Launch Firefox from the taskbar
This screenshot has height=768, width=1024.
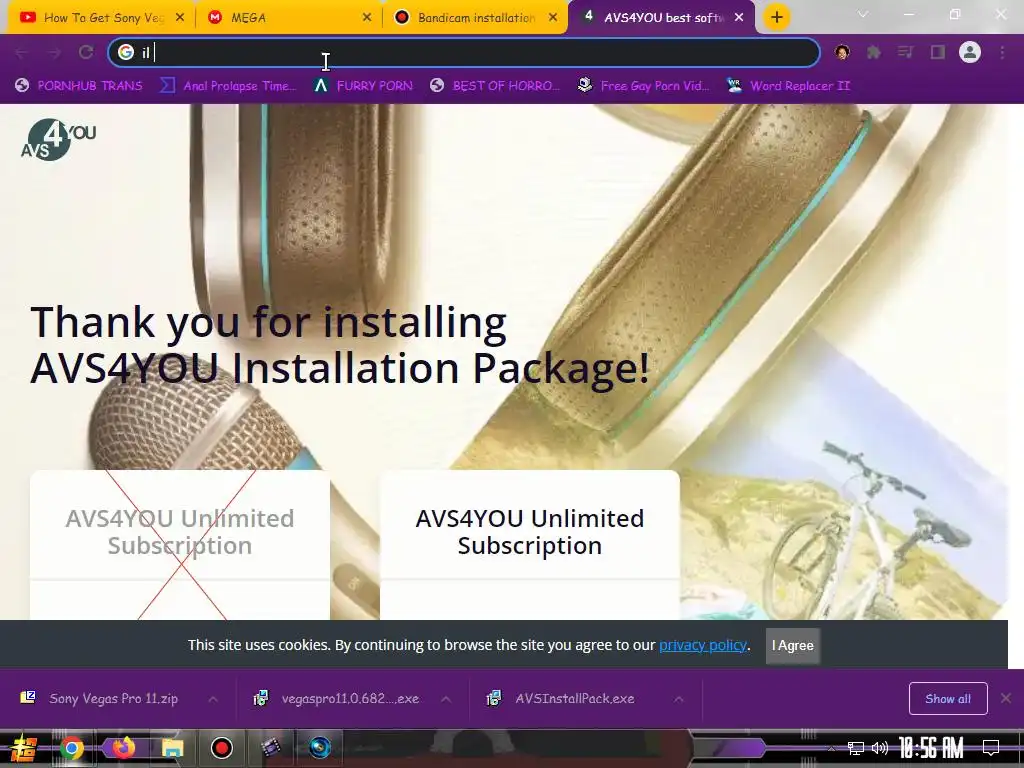(x=122, y=748)
